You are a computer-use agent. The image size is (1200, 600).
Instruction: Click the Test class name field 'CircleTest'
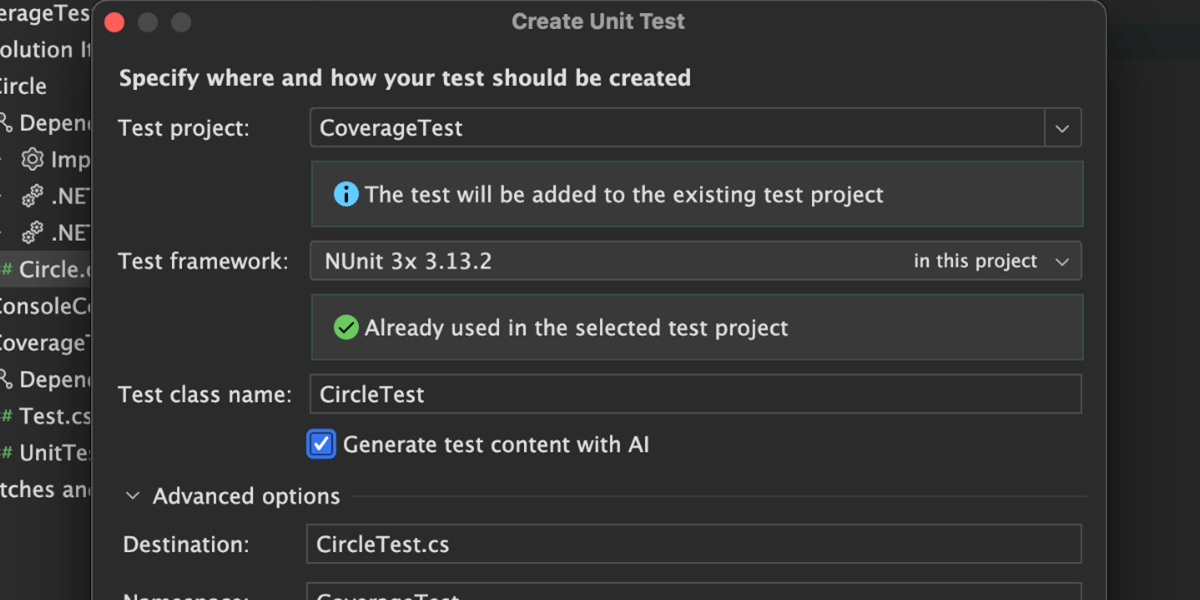(694, 394)
